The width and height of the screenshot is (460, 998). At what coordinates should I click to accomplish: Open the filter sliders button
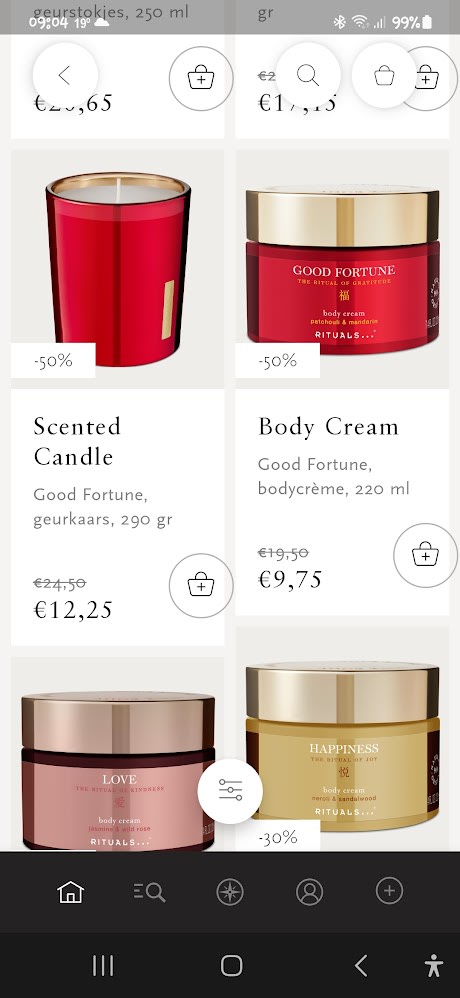(x=230, y=791)
